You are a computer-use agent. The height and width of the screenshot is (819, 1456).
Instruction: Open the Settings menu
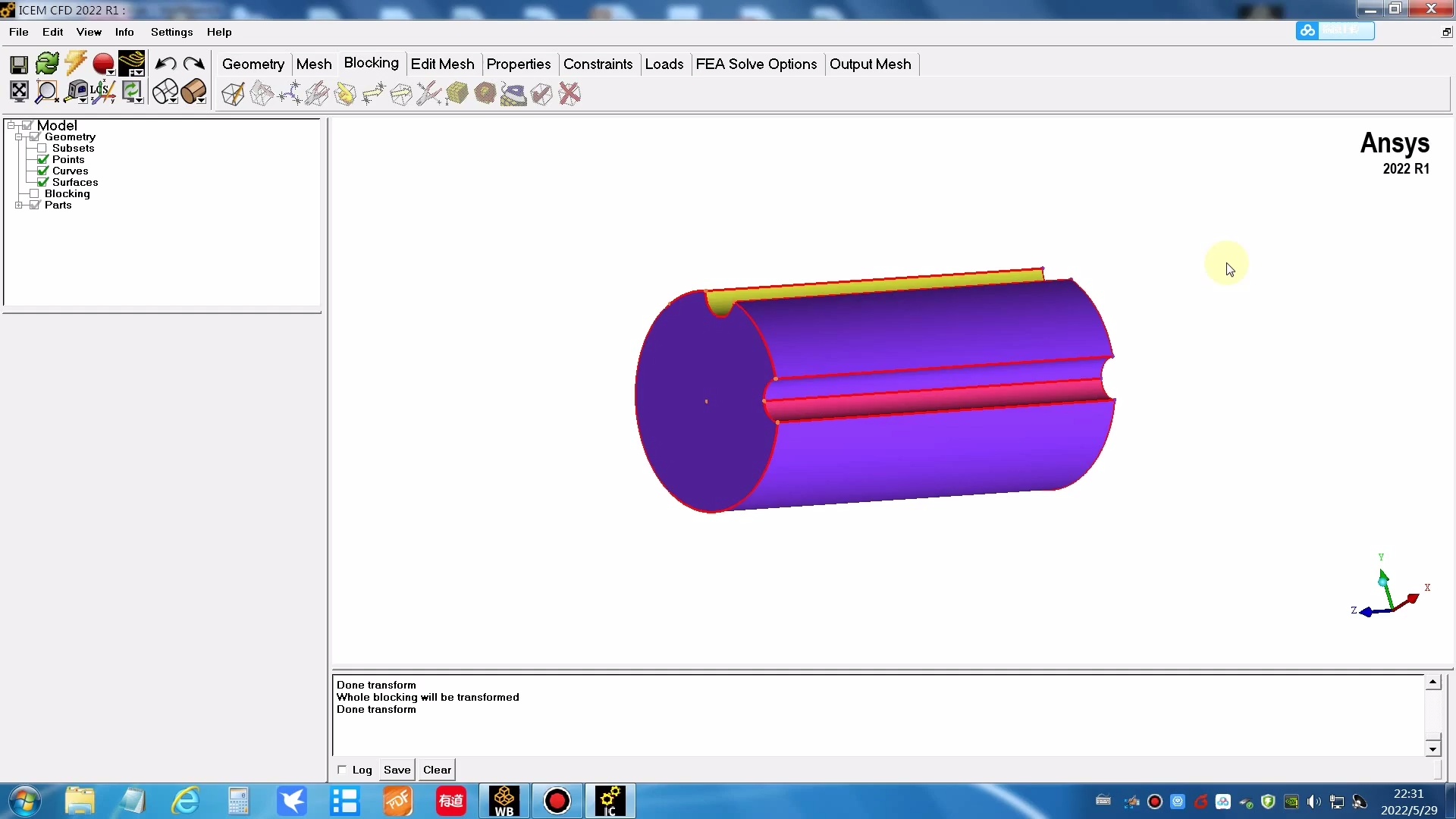(171, 32)
